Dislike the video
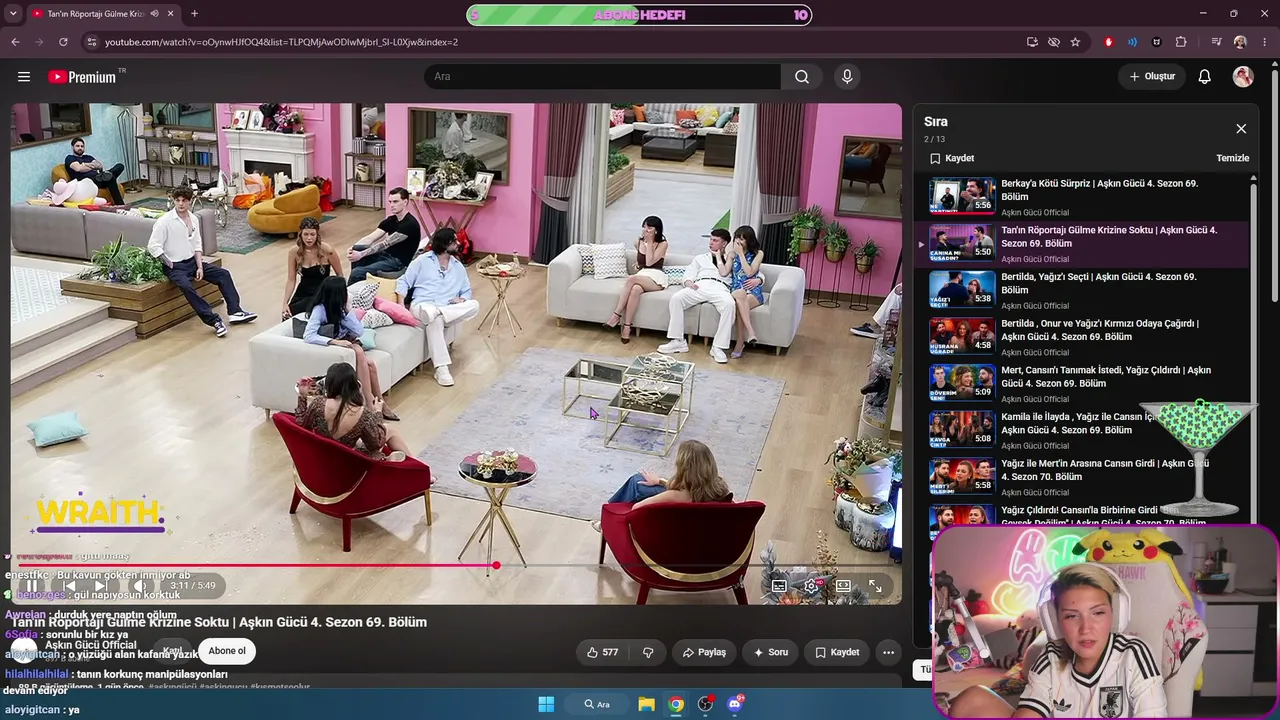 click(648, 652)
